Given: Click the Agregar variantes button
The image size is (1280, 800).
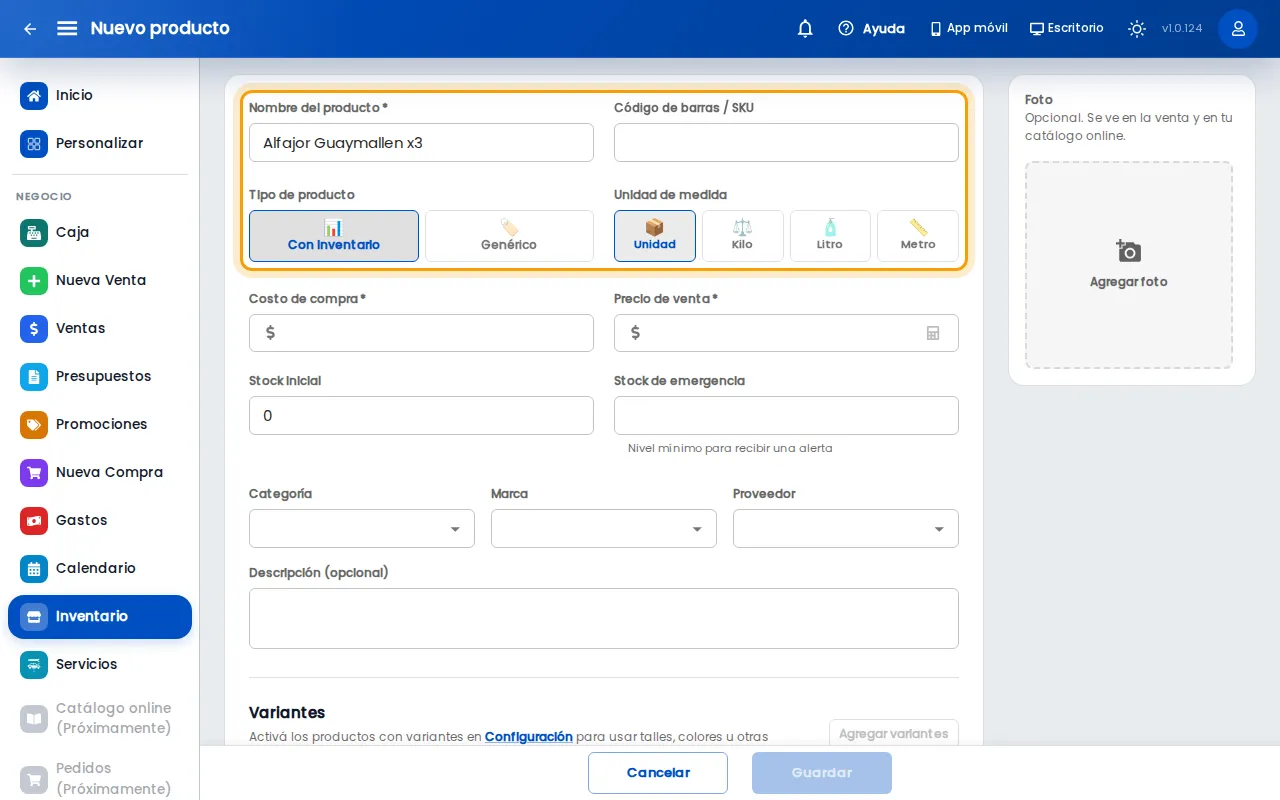Looking at the screenshot, I should point(894,734).
